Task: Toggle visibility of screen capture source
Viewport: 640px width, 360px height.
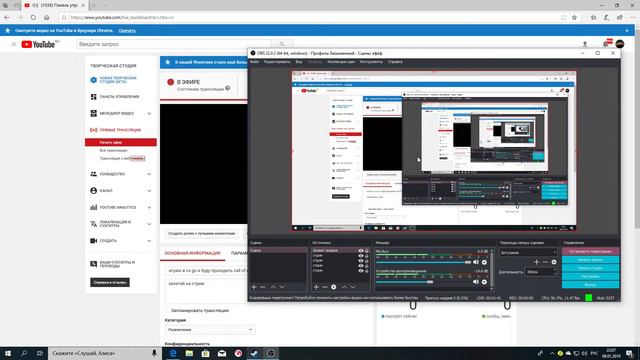Action: click(x=361, y=251)
